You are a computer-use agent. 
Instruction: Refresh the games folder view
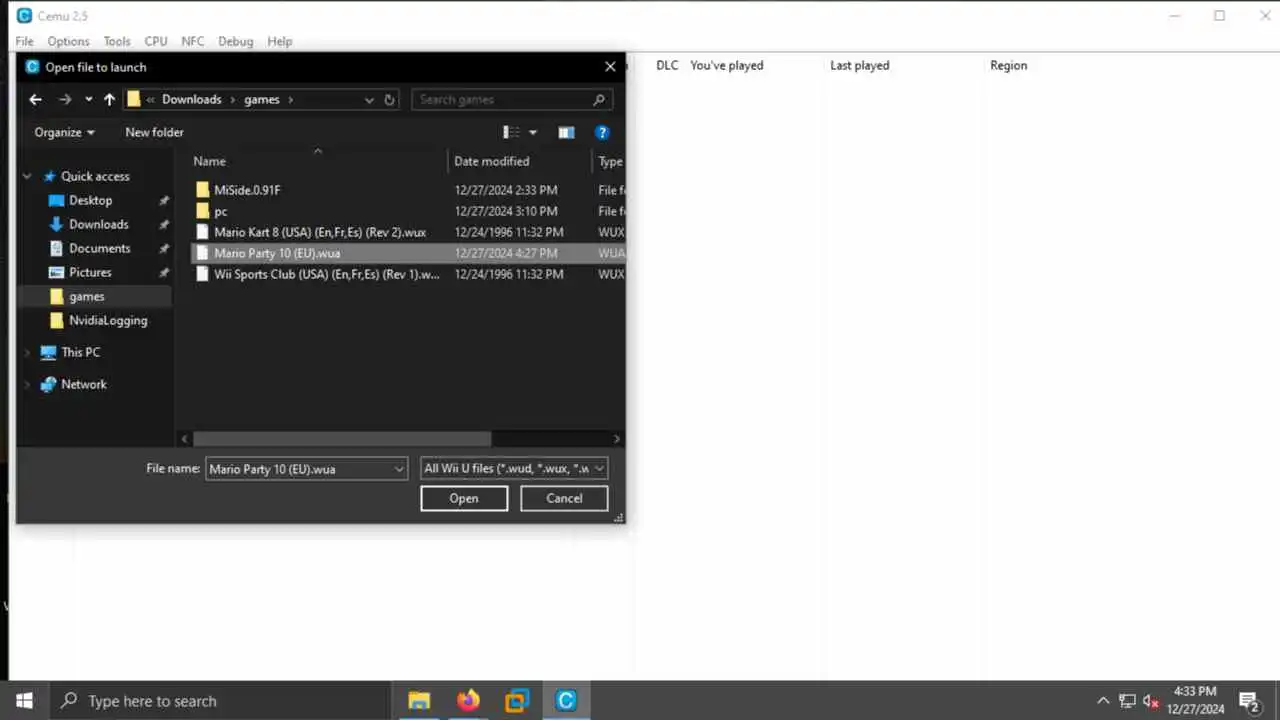click(390, 99)
